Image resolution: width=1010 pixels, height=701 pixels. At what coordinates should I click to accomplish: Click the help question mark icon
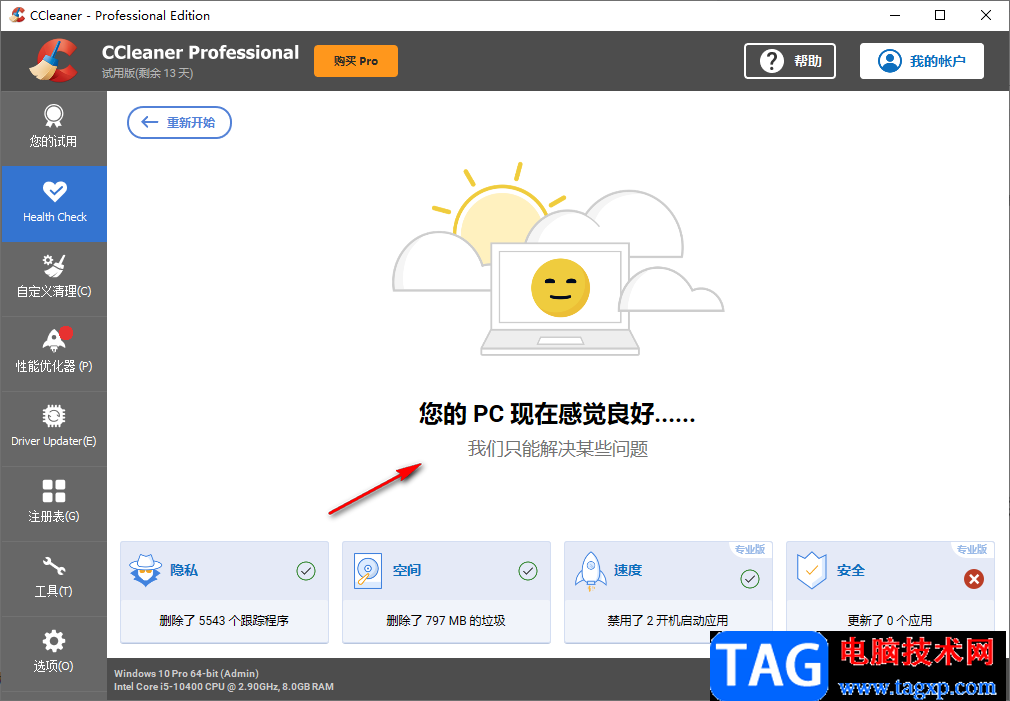tap(771, 61)
